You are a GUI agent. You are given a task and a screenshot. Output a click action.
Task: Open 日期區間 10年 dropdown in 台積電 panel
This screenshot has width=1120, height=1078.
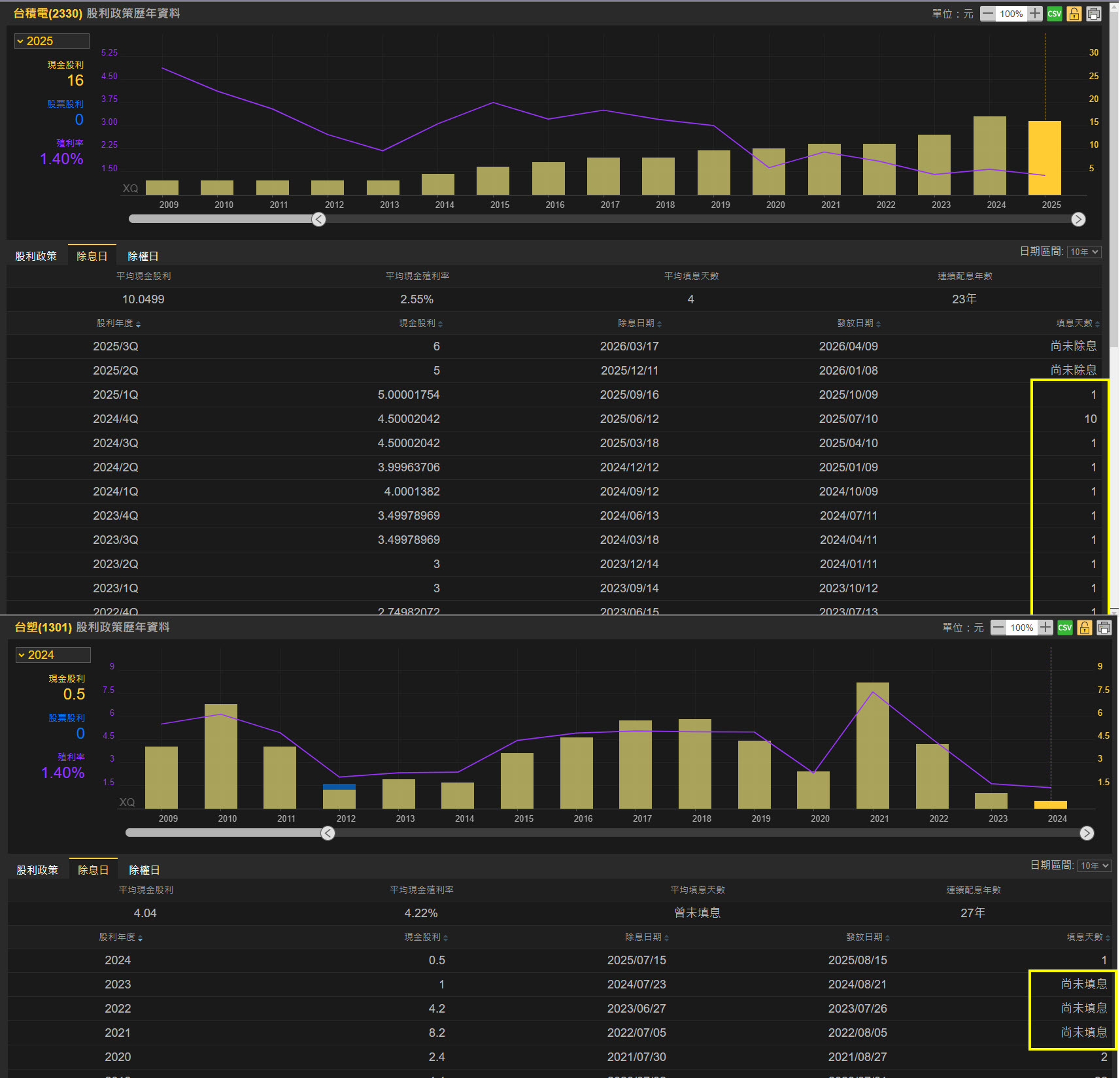[x=1083, y=252]
